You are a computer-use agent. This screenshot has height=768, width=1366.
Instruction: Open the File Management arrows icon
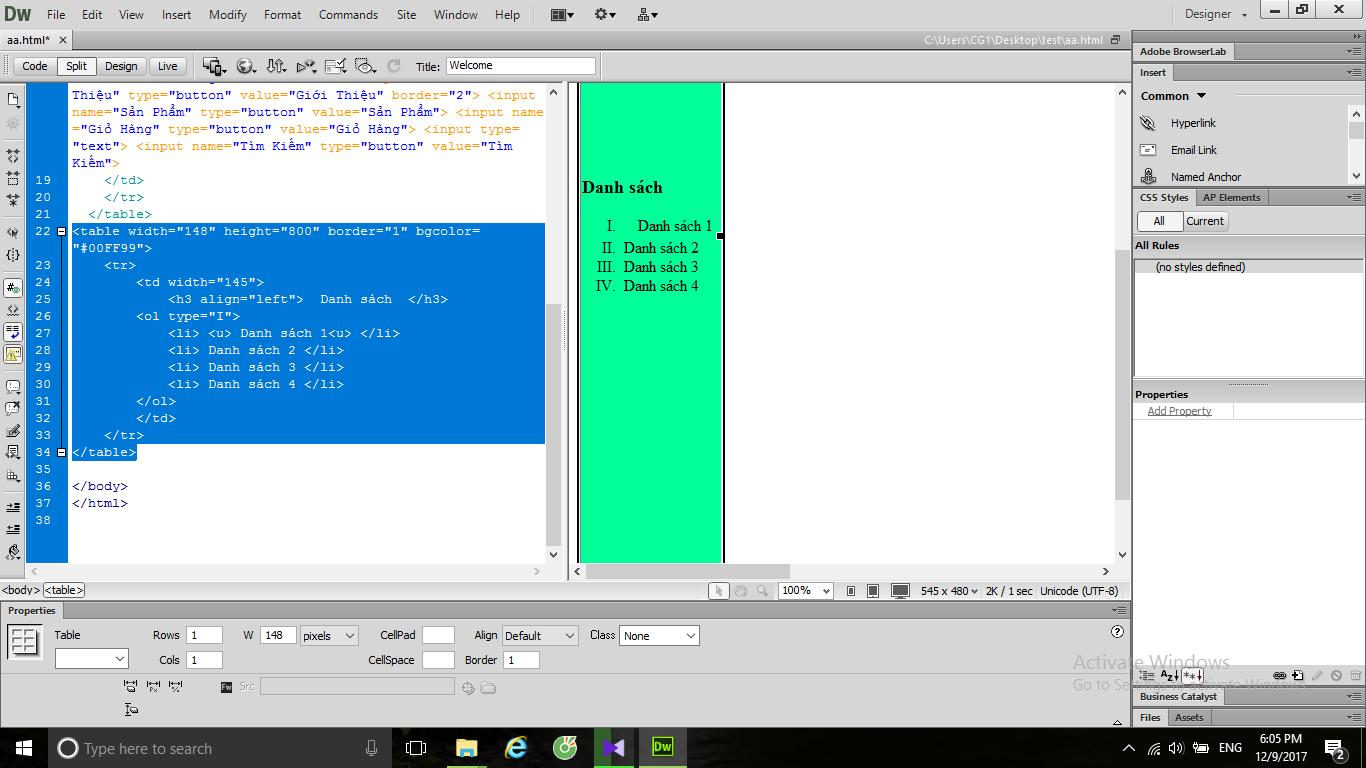point(276,66)
